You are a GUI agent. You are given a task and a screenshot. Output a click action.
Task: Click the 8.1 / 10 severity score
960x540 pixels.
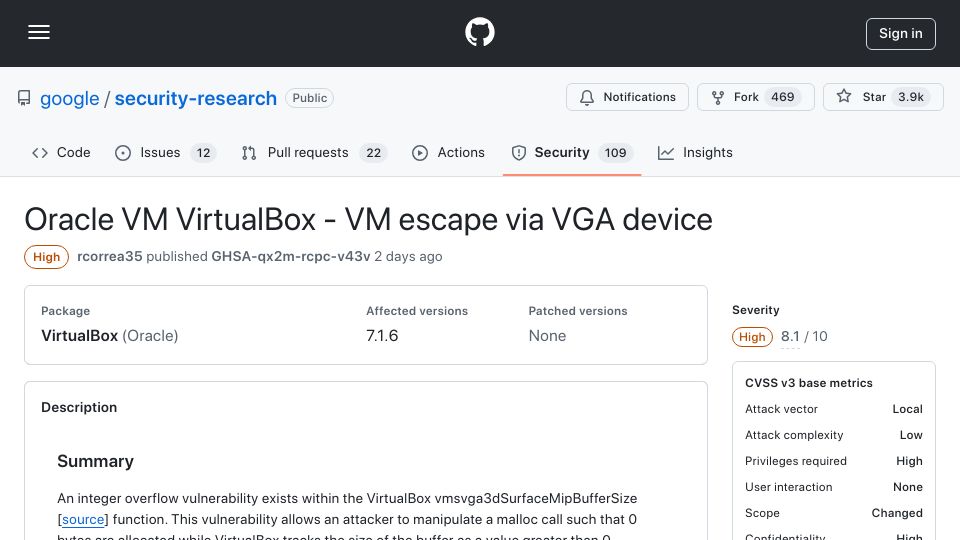(x=804, y=336)
